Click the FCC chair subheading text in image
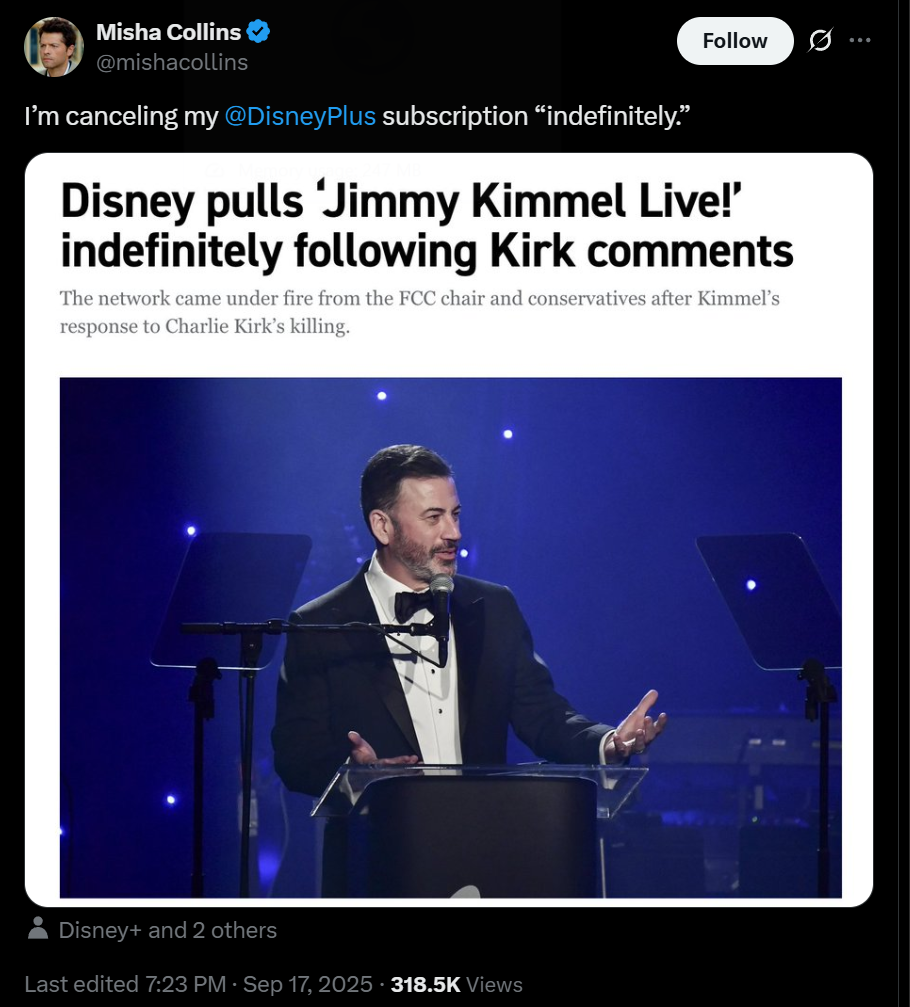 419,312
